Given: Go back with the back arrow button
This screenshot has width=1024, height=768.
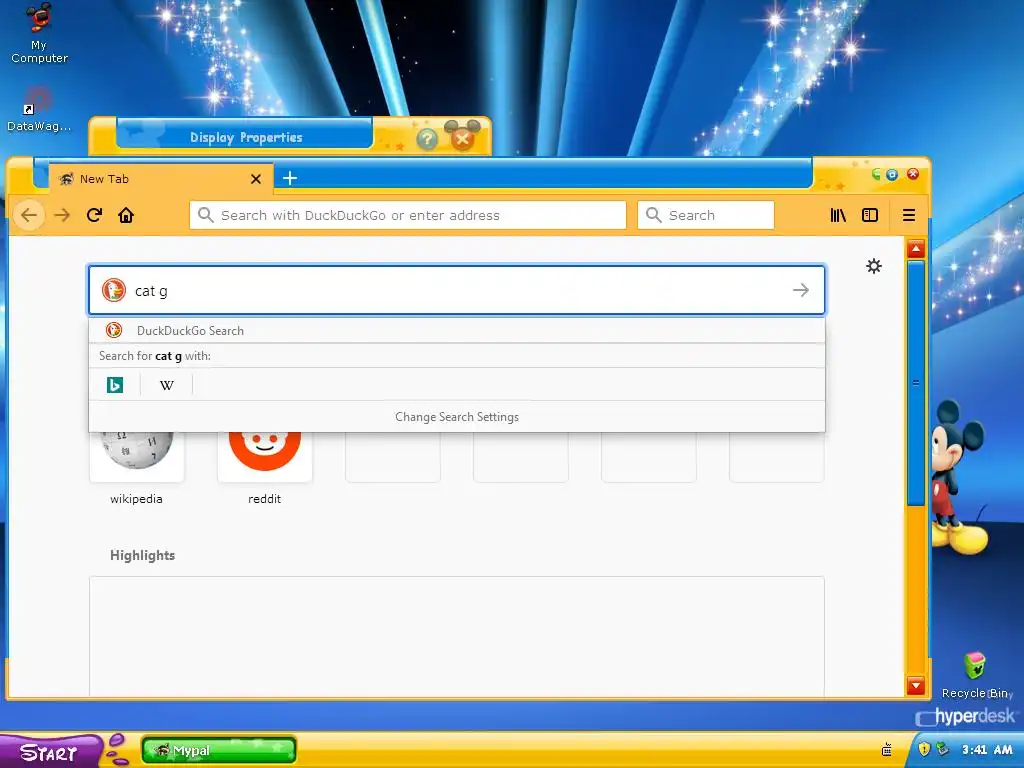Looking at the screenshot, I should pyautogui.click(x=29, y=215).
